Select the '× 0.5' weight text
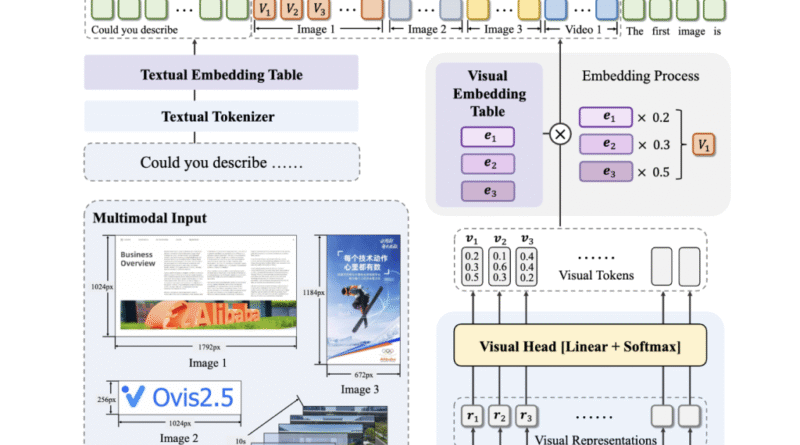 (654, 172)
